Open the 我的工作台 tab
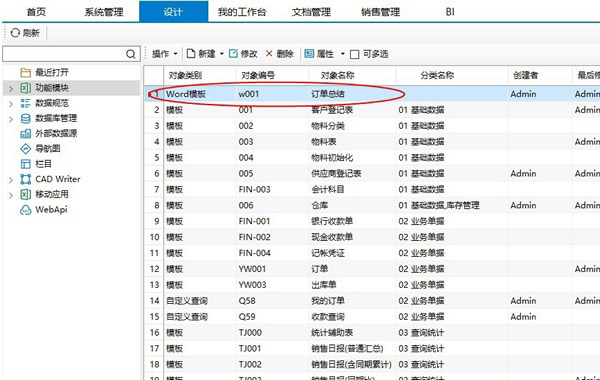The height and width of the screenshot is (380, 600). (x=242, y=12)
